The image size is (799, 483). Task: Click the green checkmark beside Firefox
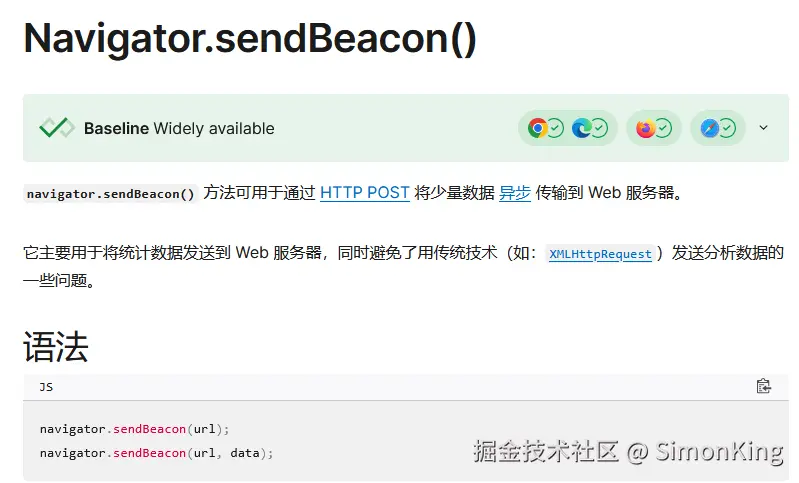(x=663, y=128)
